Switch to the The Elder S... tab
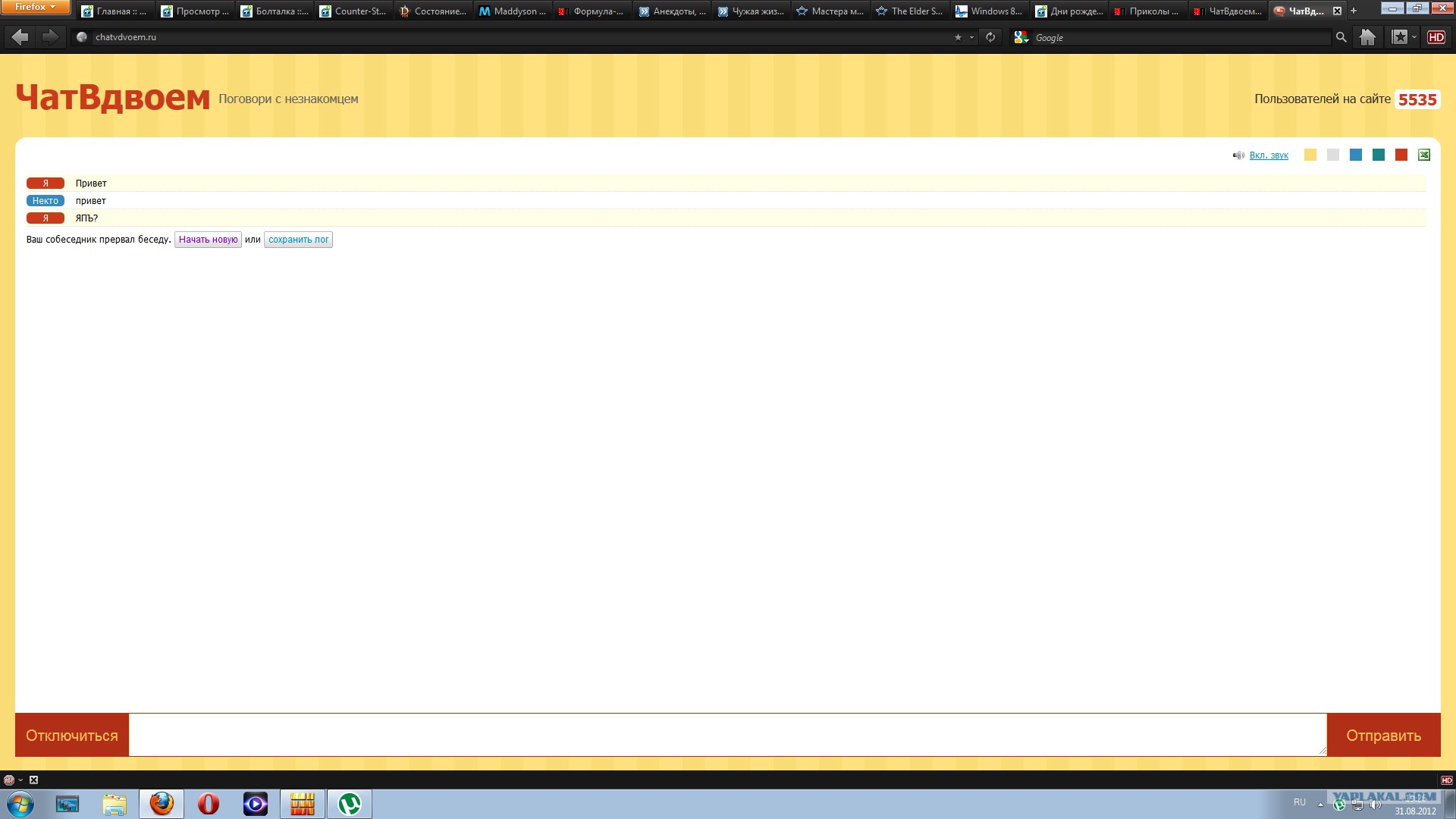 click(910, 11)
